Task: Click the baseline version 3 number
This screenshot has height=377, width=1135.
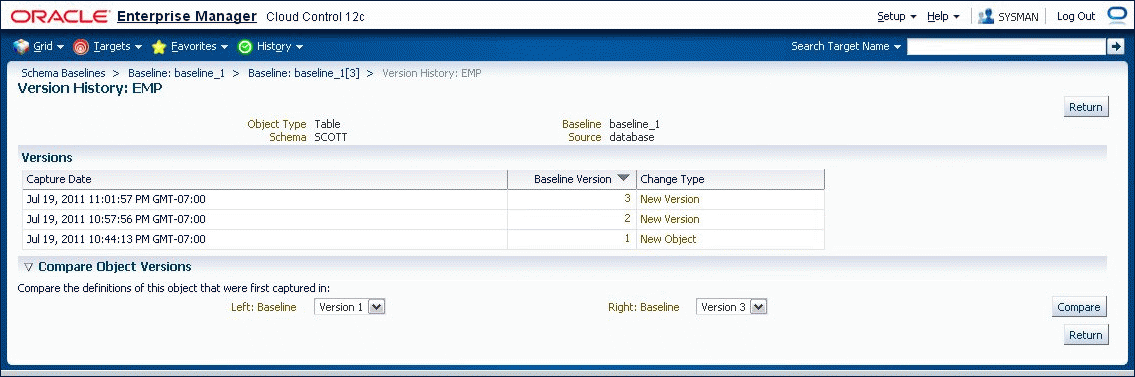Action: click(x=628, y=199)
